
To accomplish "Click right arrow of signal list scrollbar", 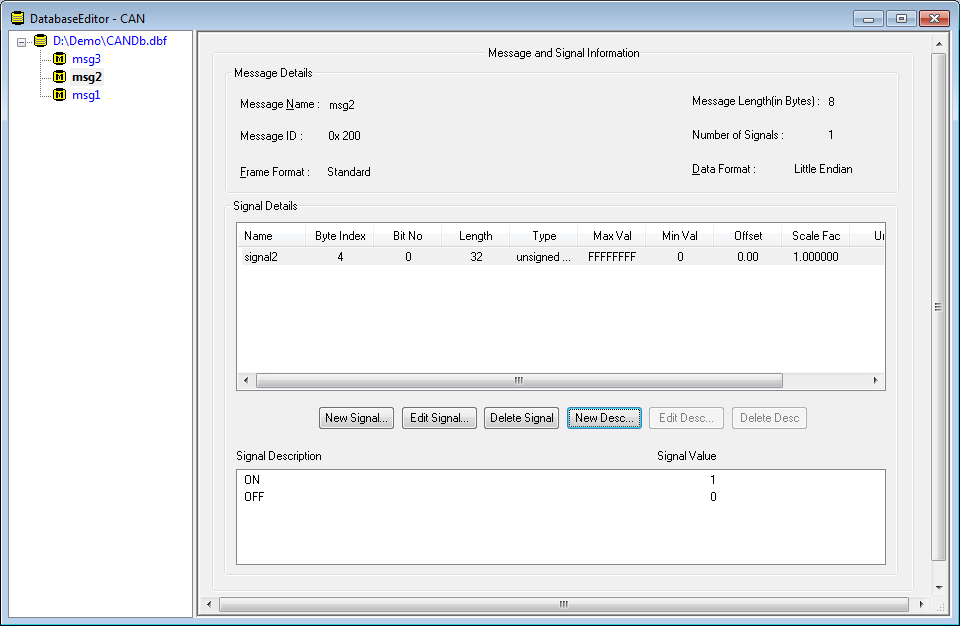I will pyautogui.click(x=876, y=380).
